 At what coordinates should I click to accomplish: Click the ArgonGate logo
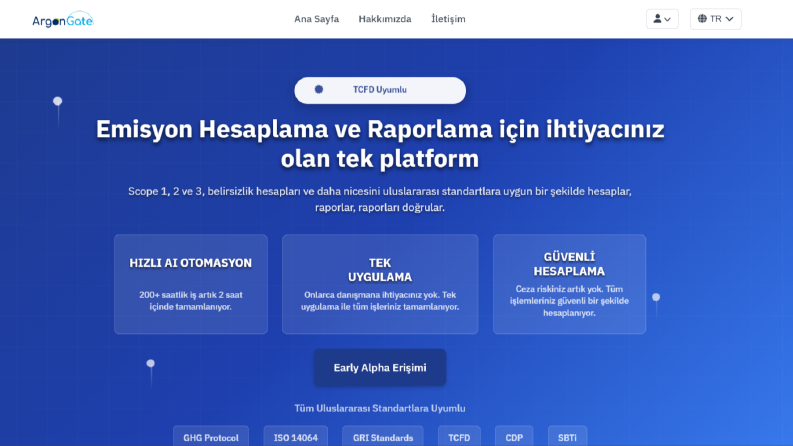pyautogui.click(x=63, y=20)
